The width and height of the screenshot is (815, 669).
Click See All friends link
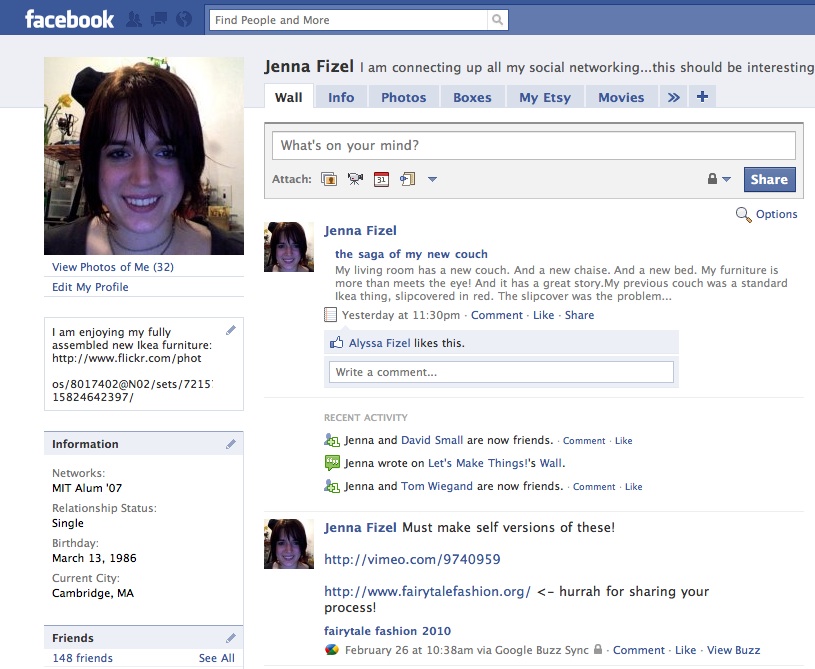pyautogui.click(x=217, y=658)
